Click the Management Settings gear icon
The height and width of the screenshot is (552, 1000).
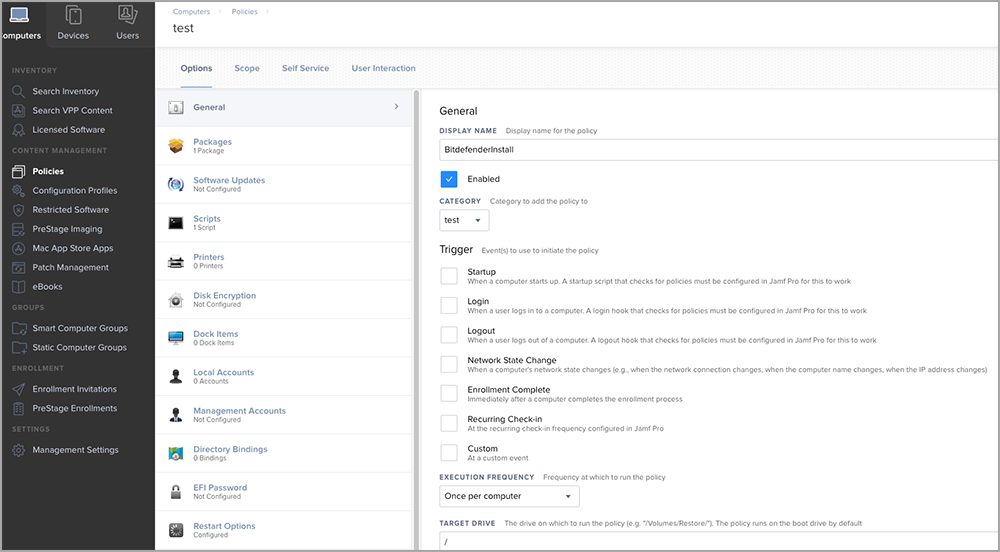pos(19,450)
